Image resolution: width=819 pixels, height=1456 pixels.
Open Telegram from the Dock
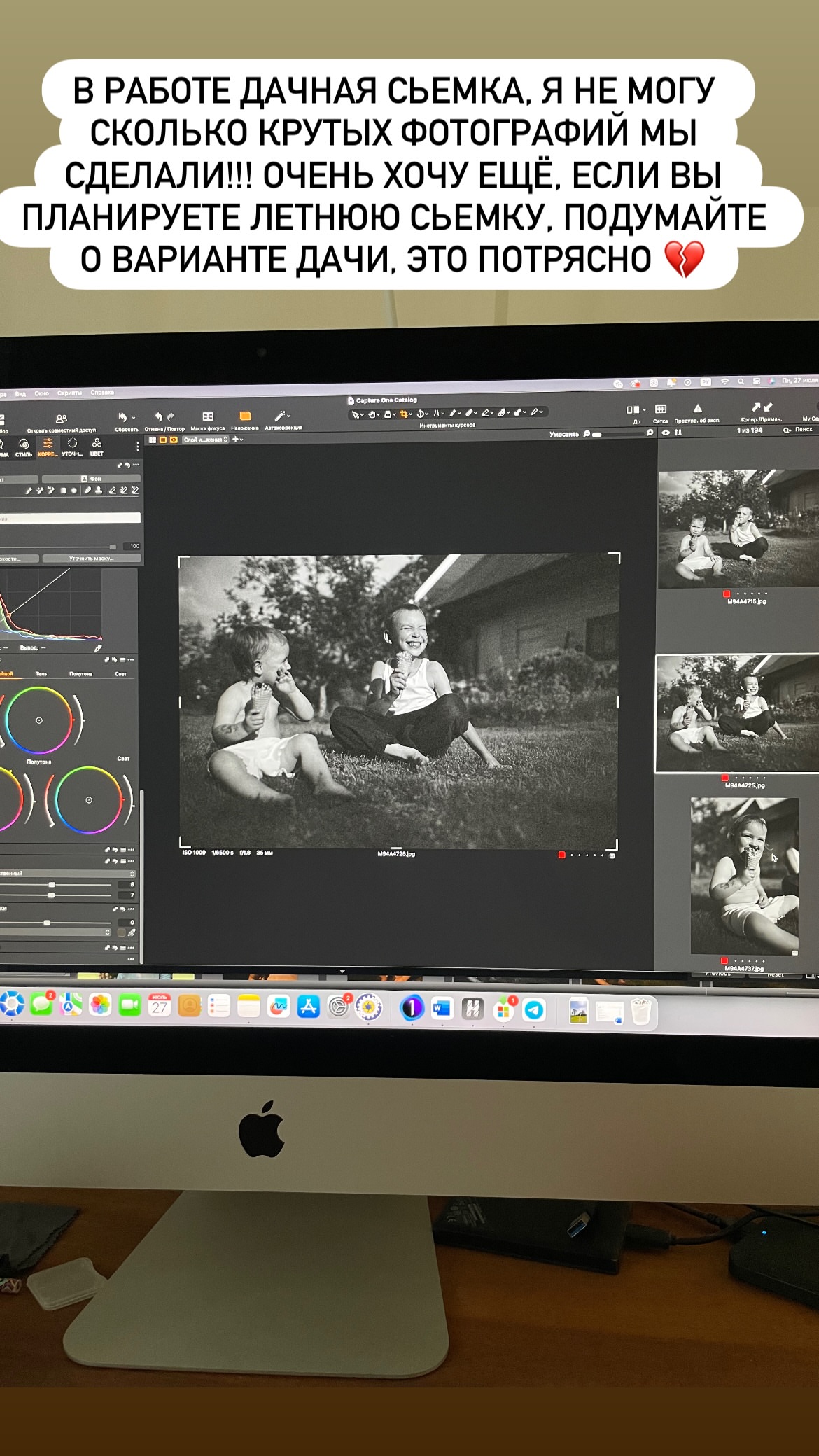coord(534,1009)
